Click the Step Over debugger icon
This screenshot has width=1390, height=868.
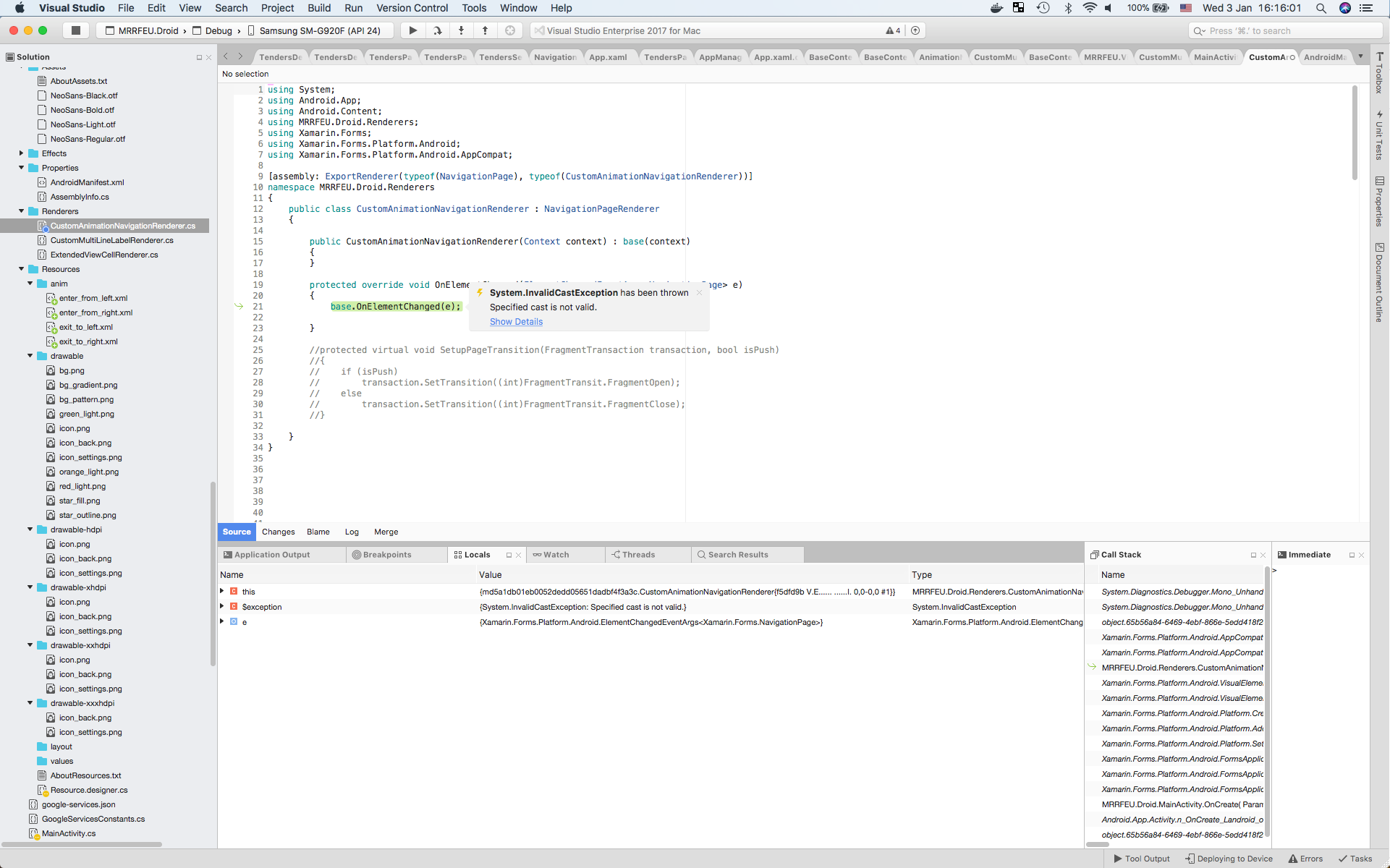(x=437, y=30)
